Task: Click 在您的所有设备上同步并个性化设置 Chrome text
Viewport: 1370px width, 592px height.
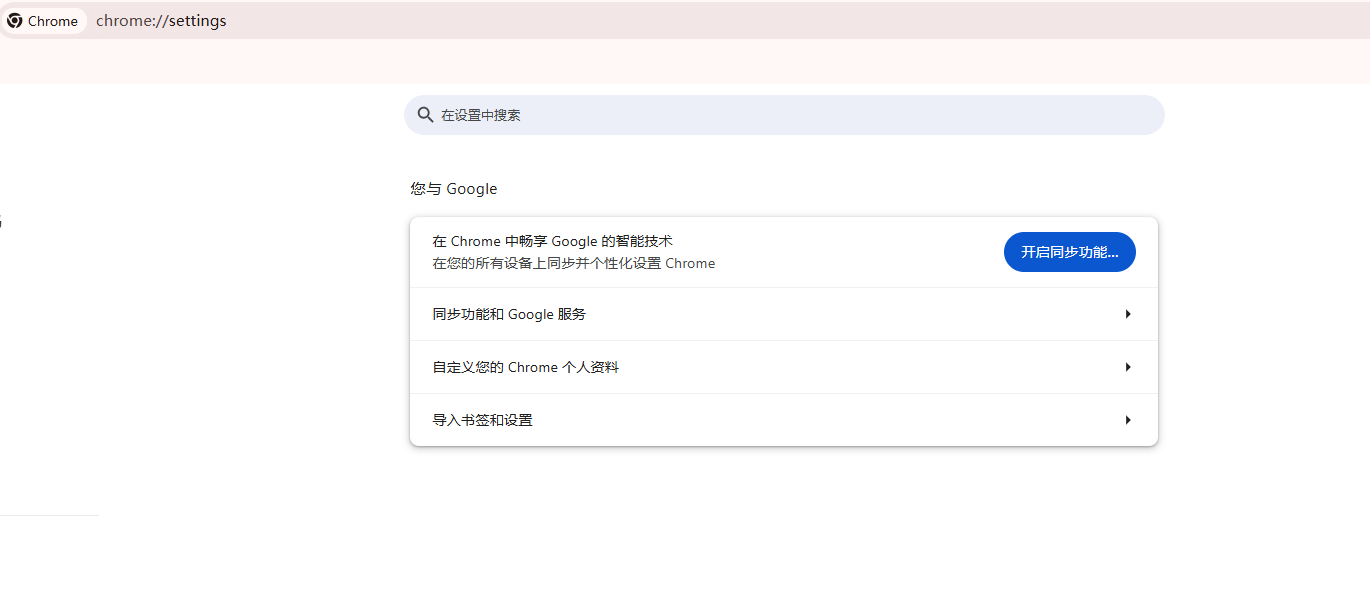Action: click(x=573, y=264)
